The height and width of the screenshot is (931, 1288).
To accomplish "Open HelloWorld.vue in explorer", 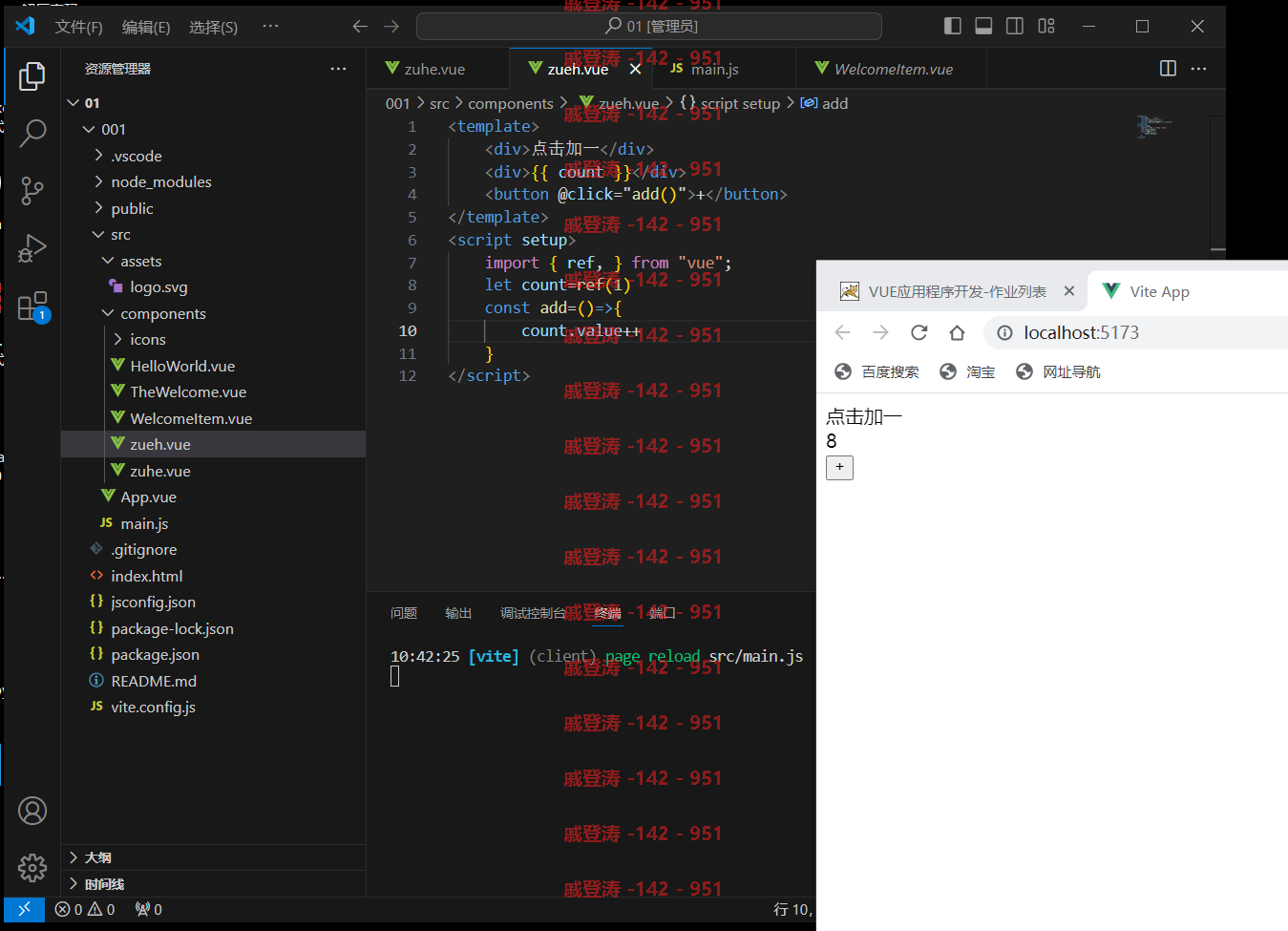I will (181, 366).
